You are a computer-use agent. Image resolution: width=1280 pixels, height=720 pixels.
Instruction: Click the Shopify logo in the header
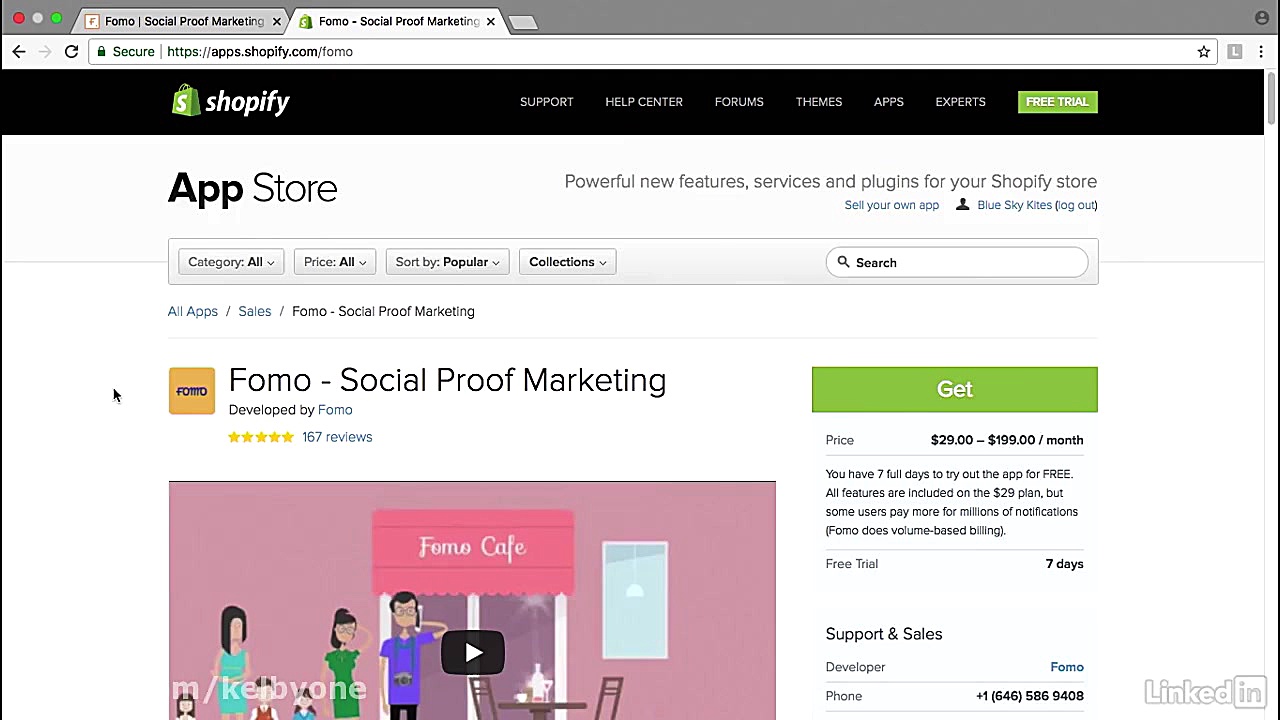pos(231,101)
